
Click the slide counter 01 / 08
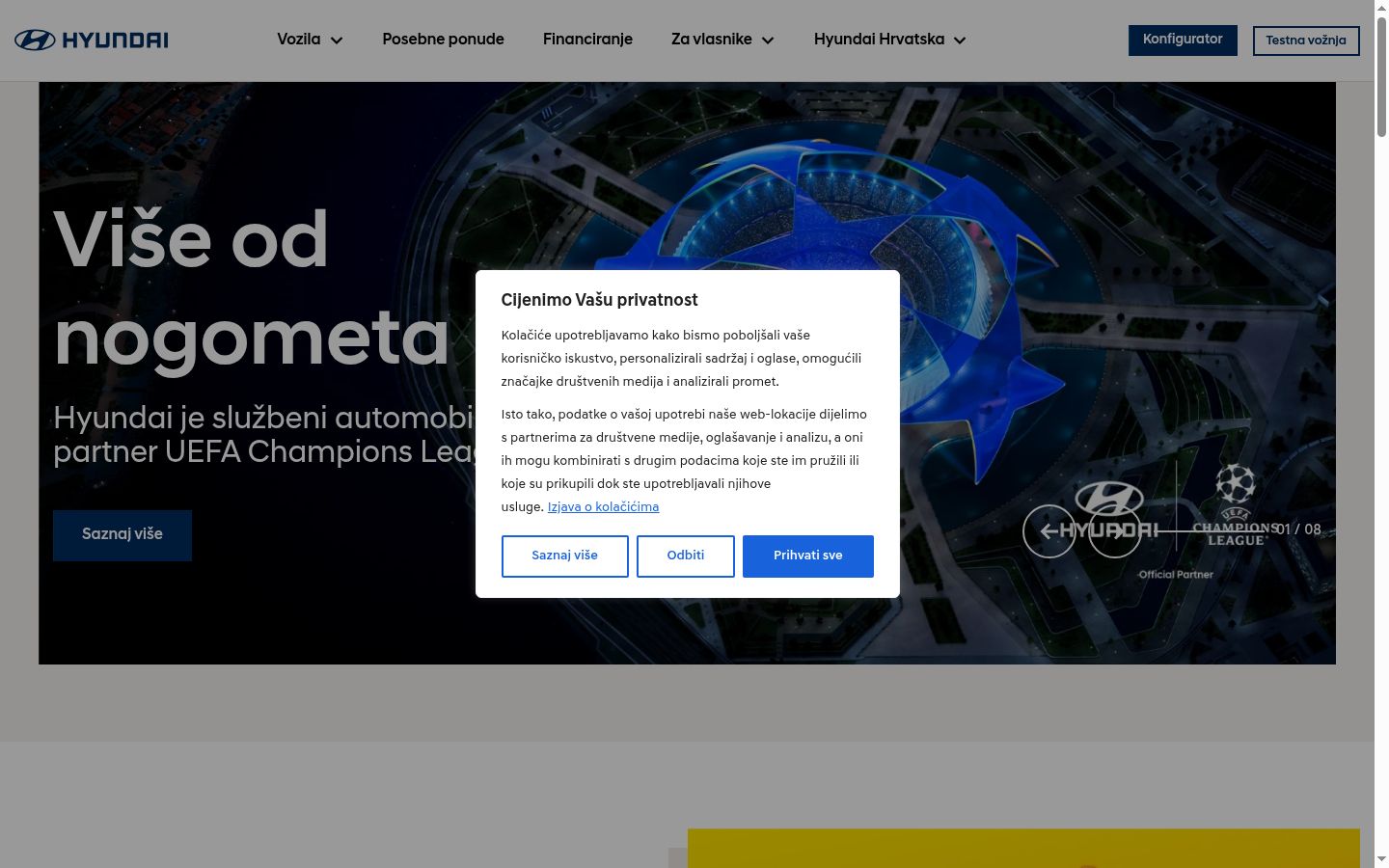click(1298, 529)
